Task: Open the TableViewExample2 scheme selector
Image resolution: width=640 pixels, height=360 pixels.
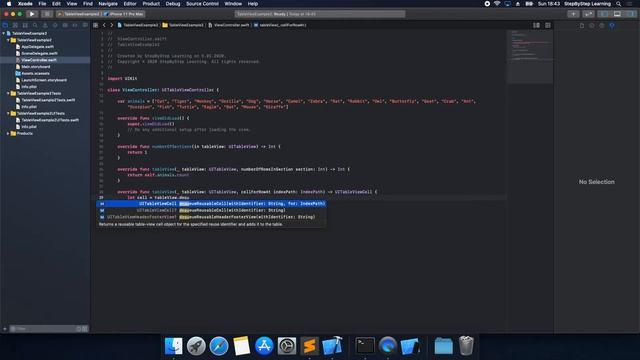Action: (x=78, y=14)
